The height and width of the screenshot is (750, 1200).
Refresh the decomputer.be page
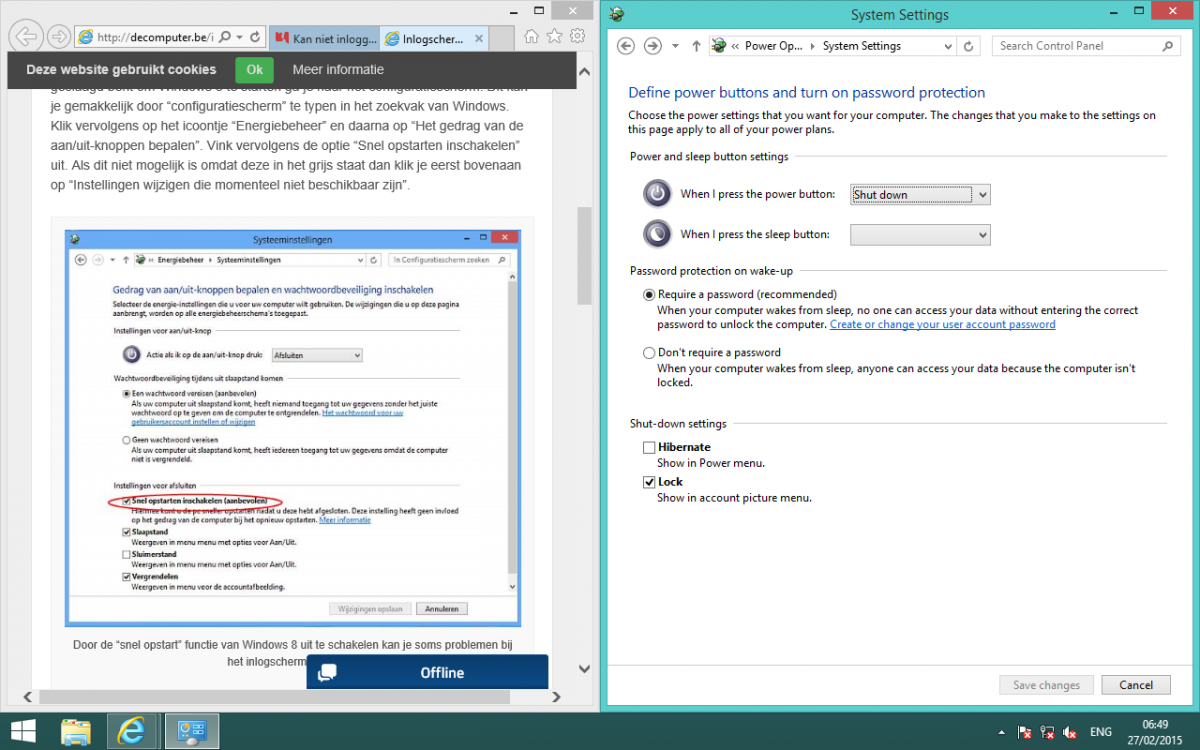tap(255, 38)
